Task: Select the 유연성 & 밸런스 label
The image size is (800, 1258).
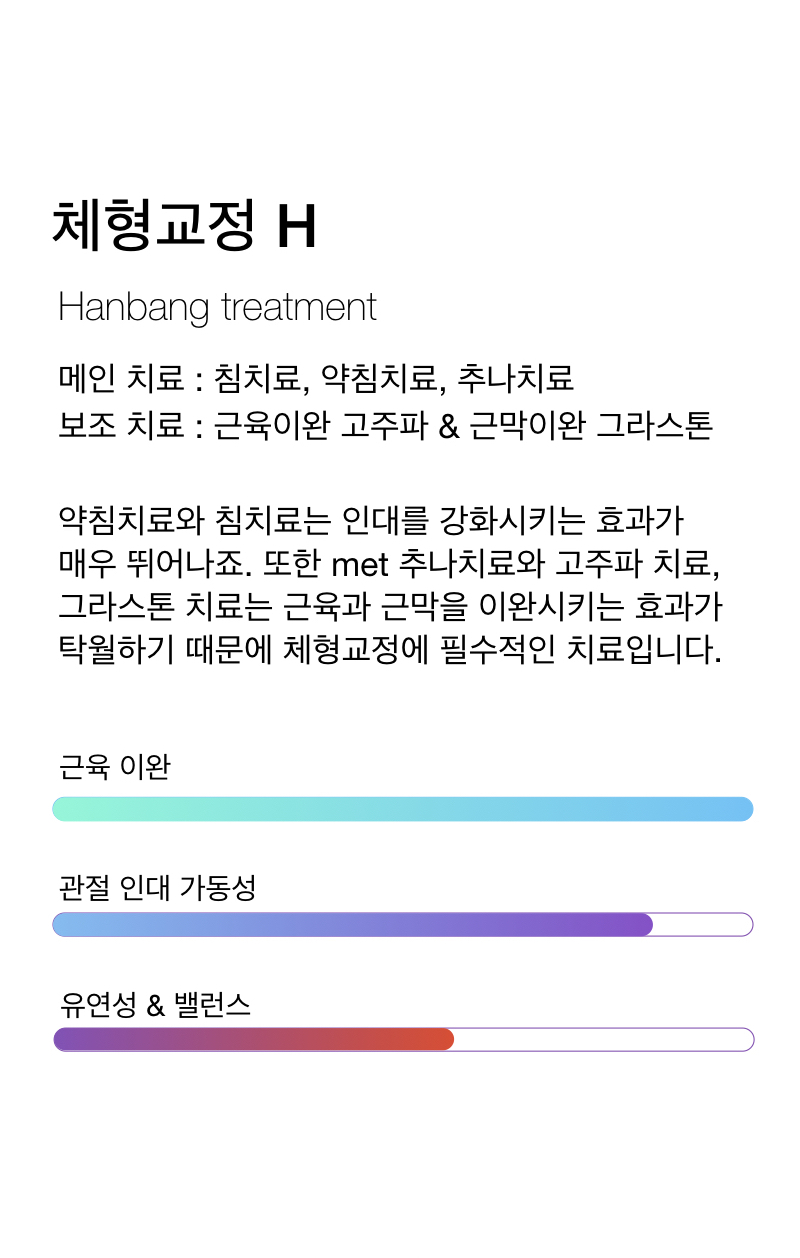Action: coord(154,1004)
